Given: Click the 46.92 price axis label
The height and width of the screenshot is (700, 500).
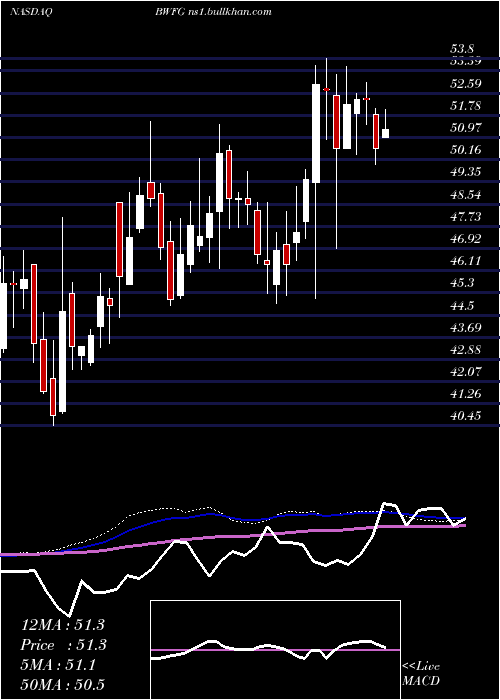Looking at the screenshot, I should coord(465,239).
